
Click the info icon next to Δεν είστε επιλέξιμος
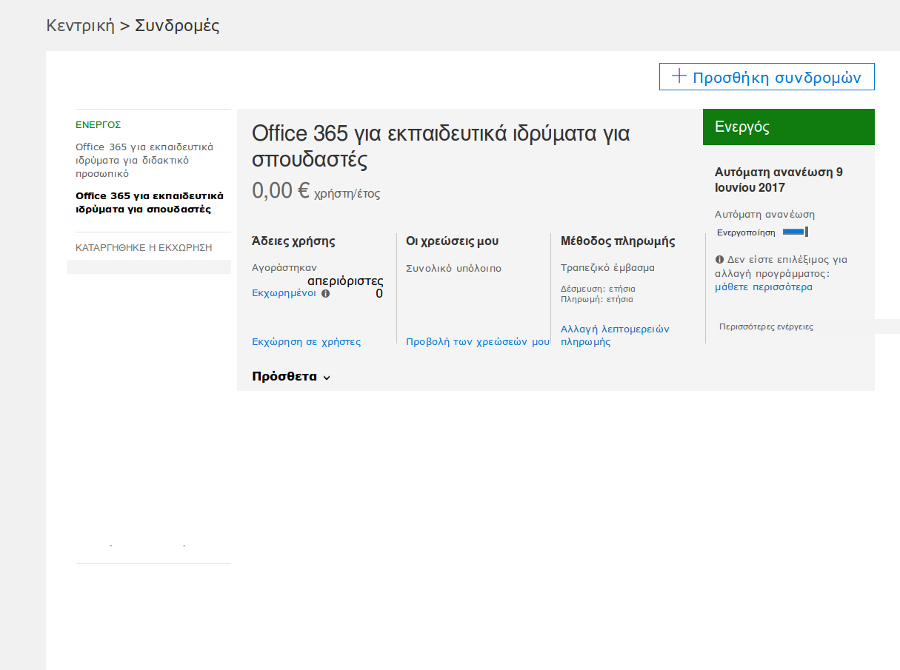[x=719, y=259]
